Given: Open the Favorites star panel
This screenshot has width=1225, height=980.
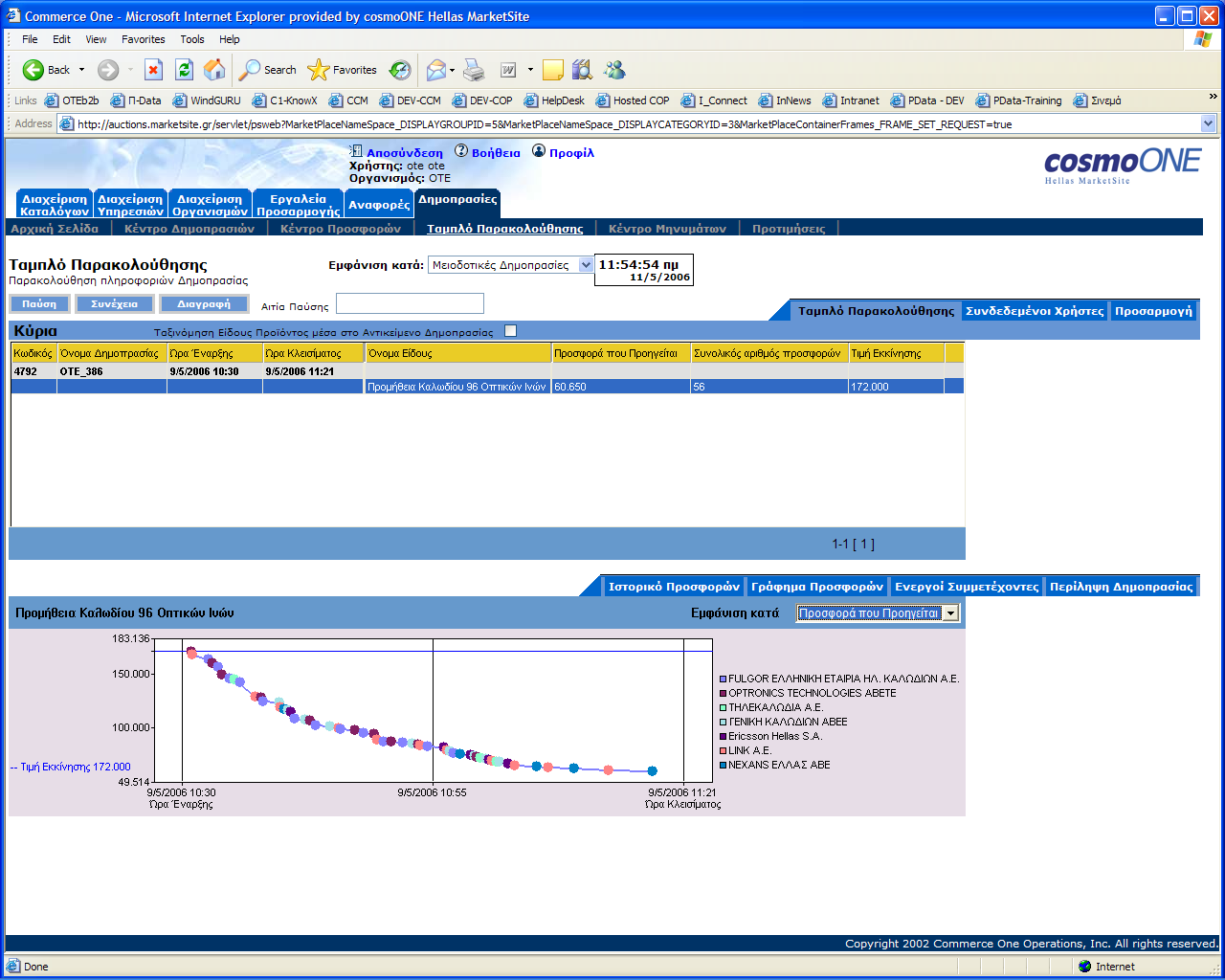Looking at the screenshot, I should coord(342,70).
